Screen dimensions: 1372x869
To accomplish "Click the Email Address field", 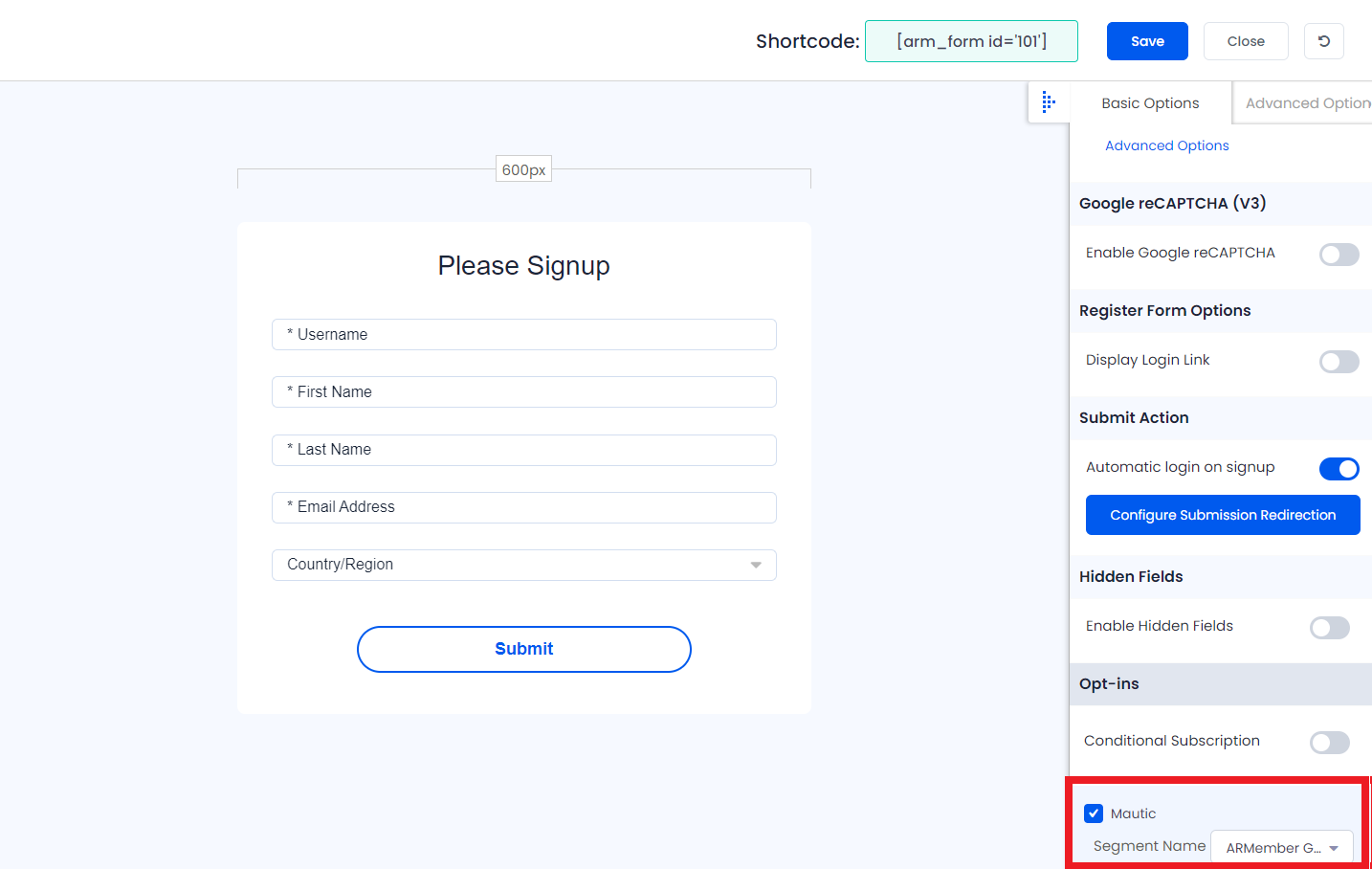I will [524, 507].
